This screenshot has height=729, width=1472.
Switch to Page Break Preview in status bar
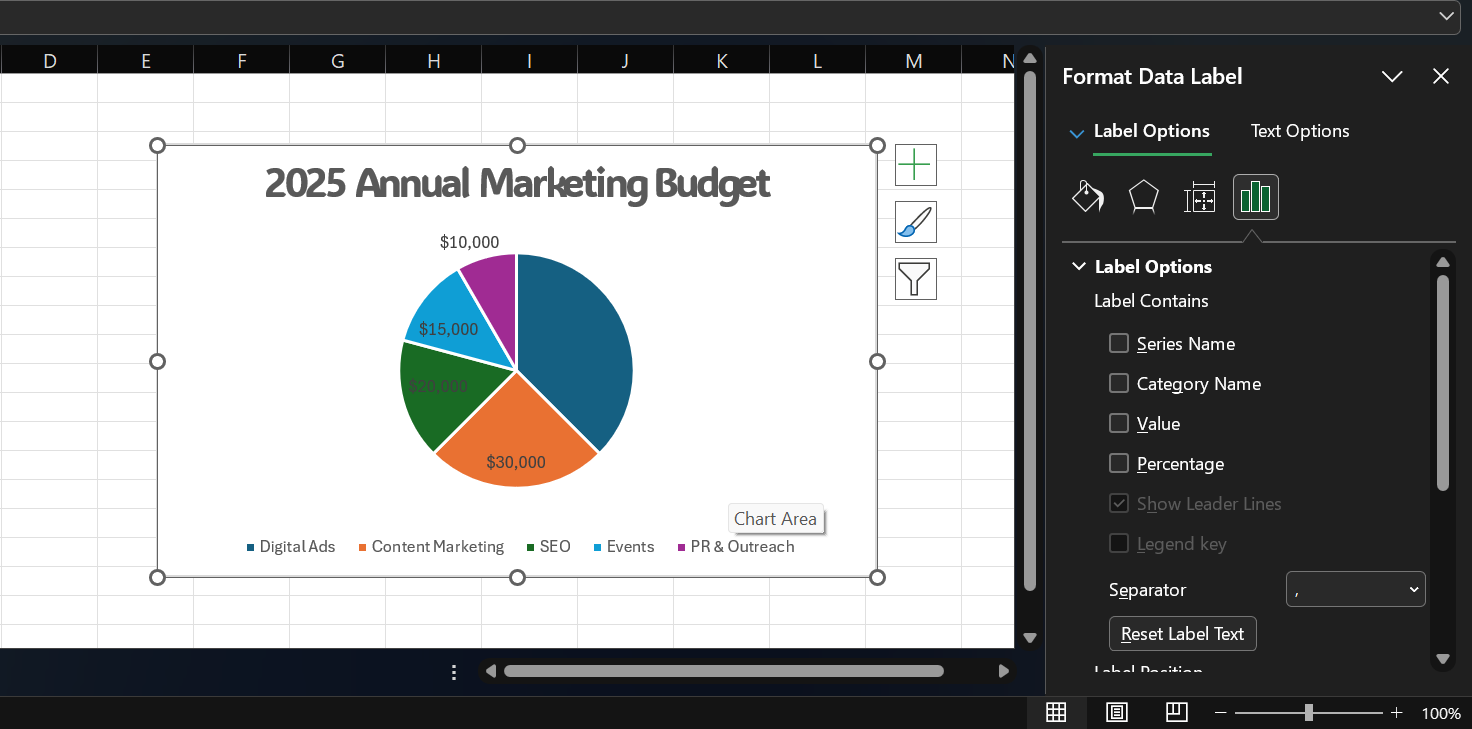point(1177,712)
